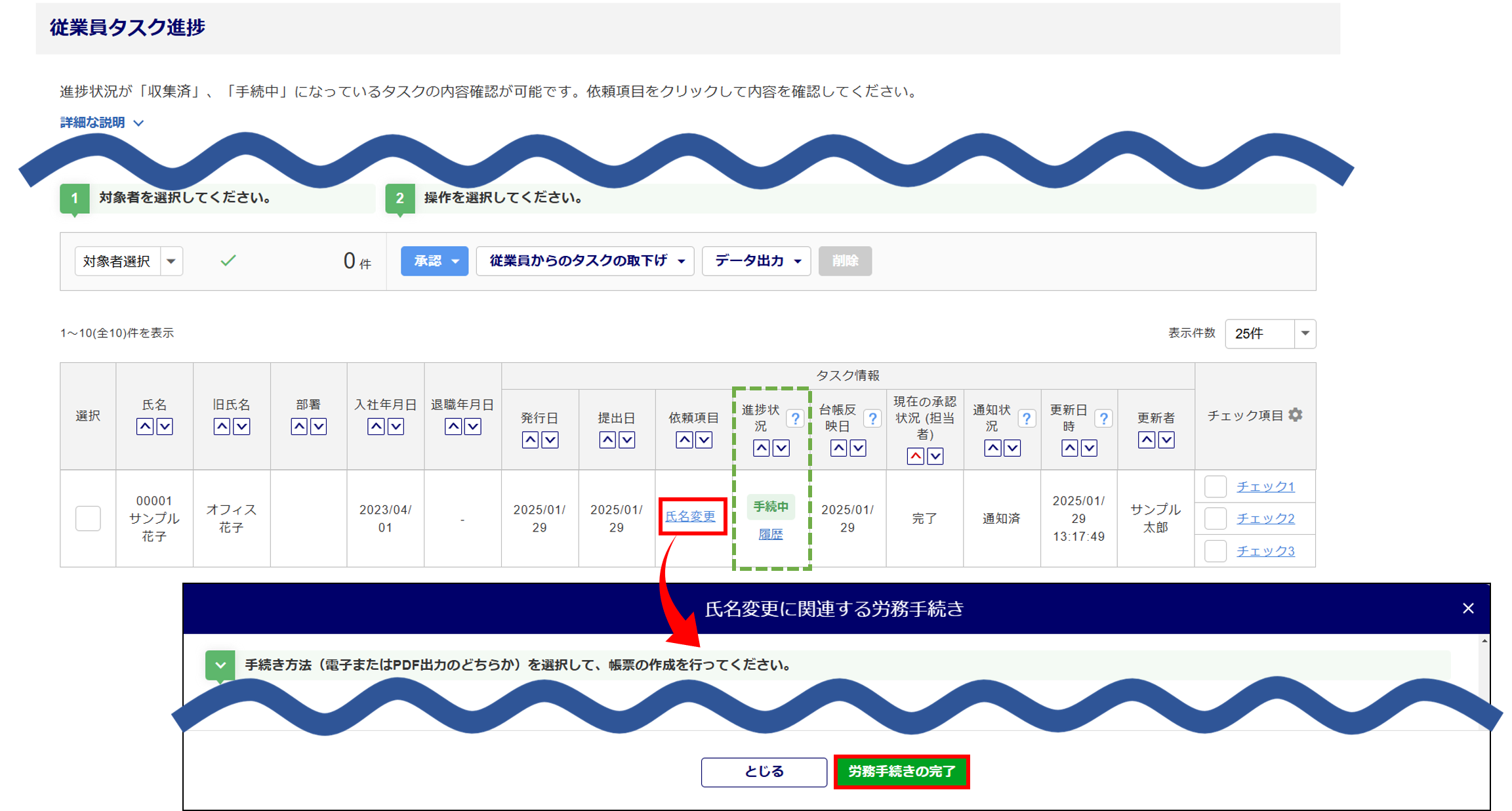Click help icon beside 進捗状況 header
The image size is (1512, 811).
(795, 419)
